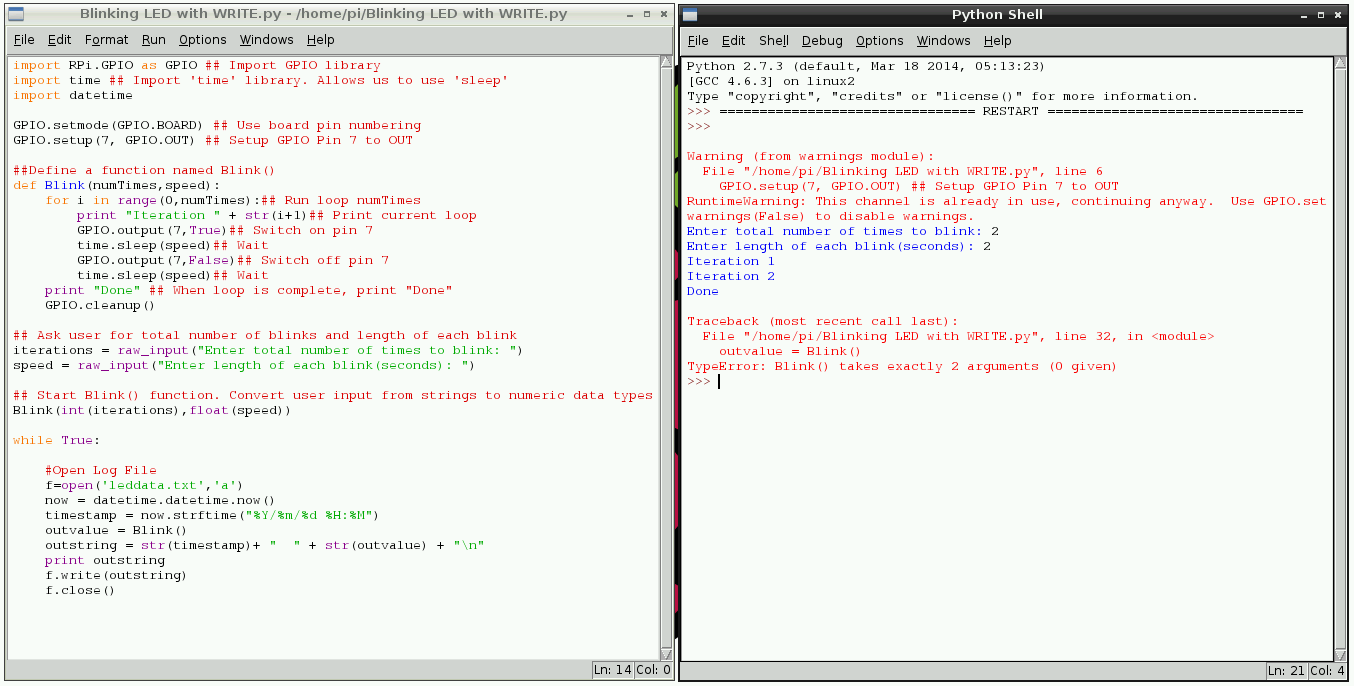The width and height of the screenshot is (1354, 686).
Task: Open the Help menu in the editor window
Action: (x=321, y=40)
